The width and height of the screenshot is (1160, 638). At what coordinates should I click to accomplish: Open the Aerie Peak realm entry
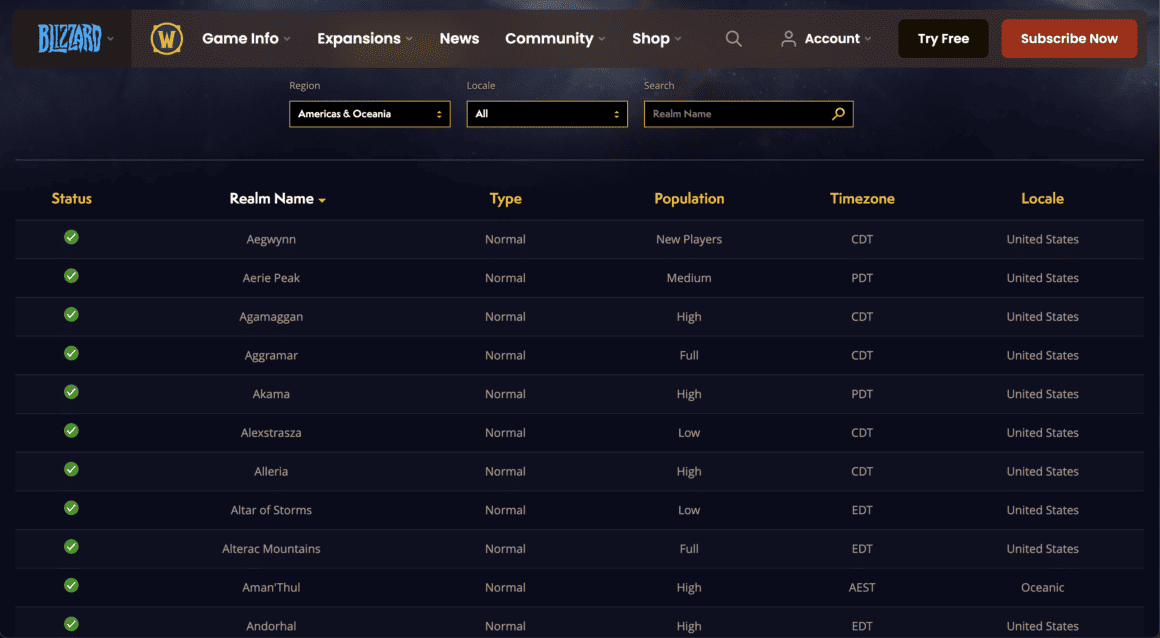270,277
